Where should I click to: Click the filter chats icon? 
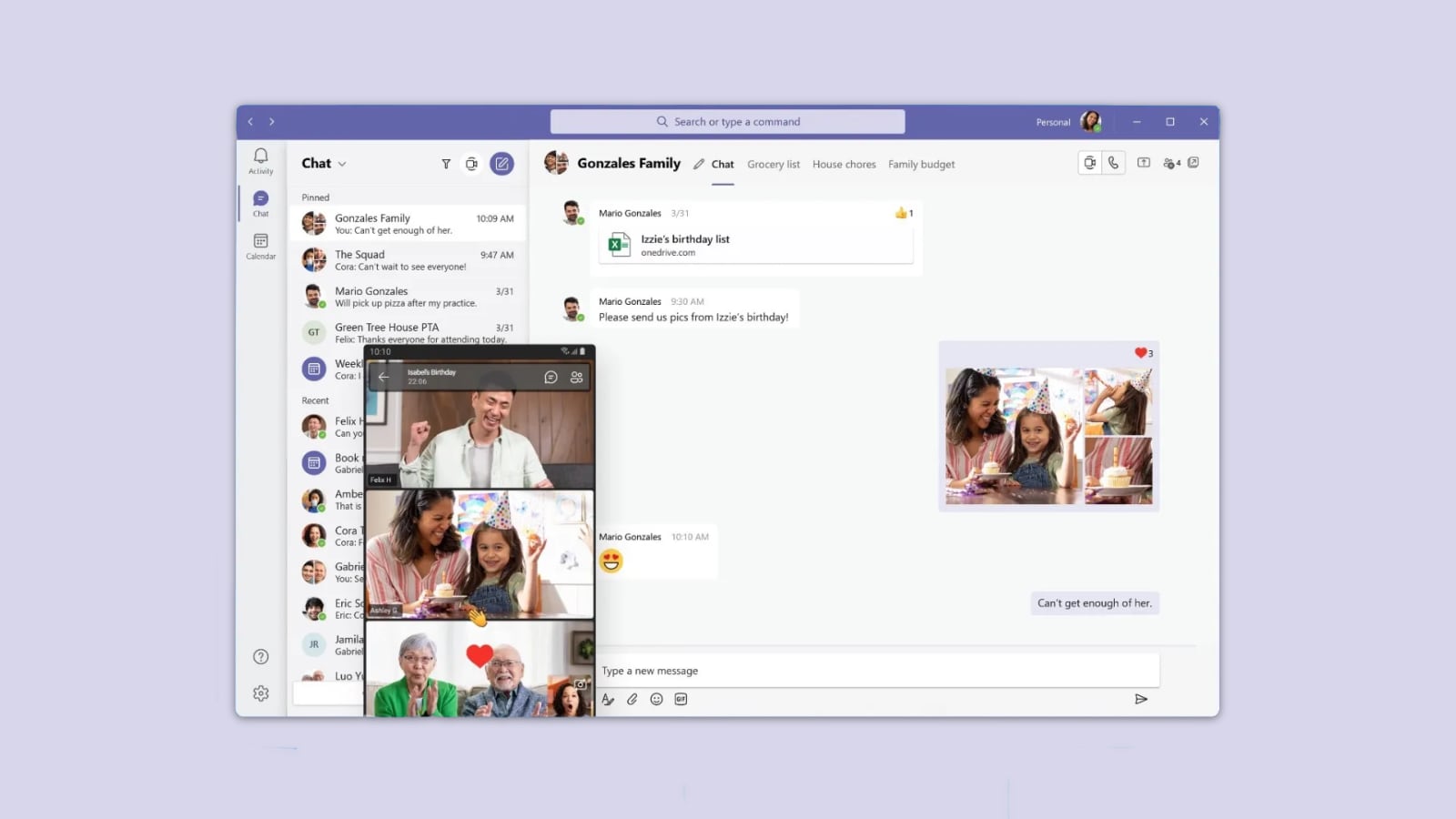point(446,164)
